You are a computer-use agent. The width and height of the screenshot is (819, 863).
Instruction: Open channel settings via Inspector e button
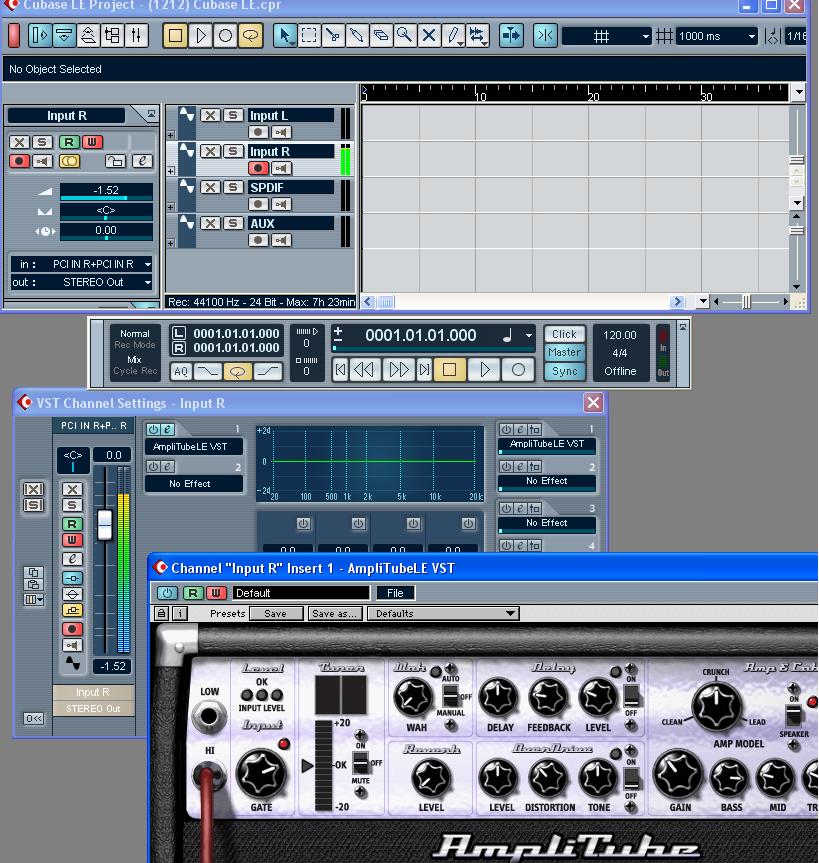(142, 161)
